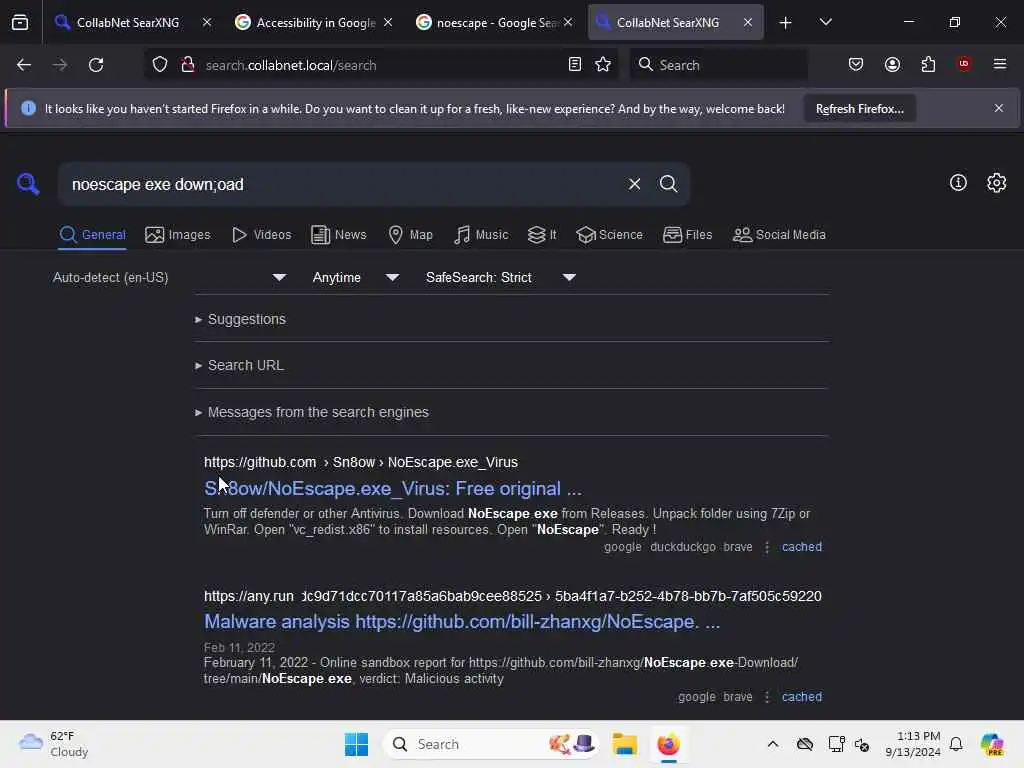
Task: Select the Science category tab
Action: click(609, 234)
